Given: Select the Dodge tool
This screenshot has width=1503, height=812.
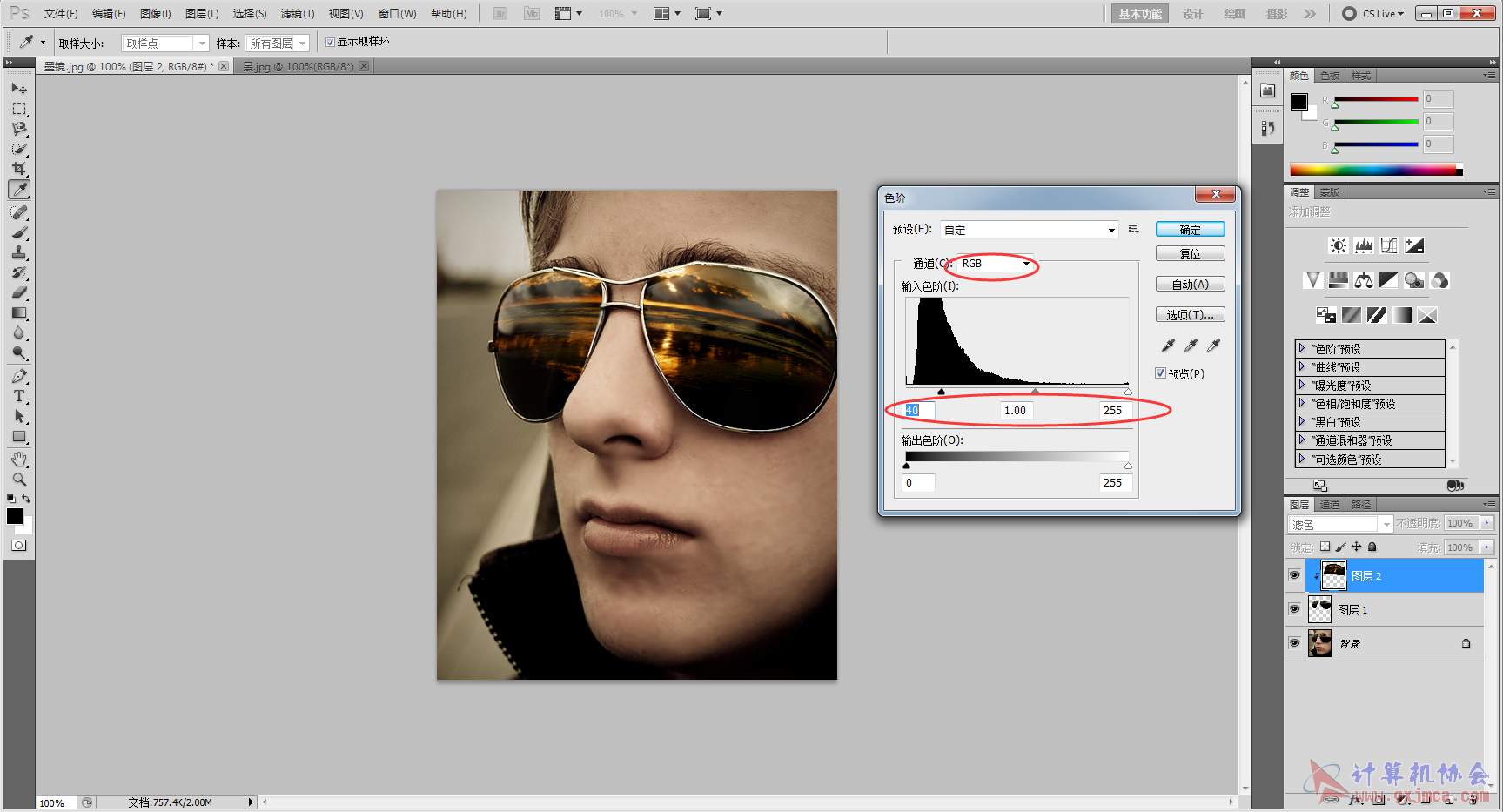Looking at the screenshot, I should (19, 352).
